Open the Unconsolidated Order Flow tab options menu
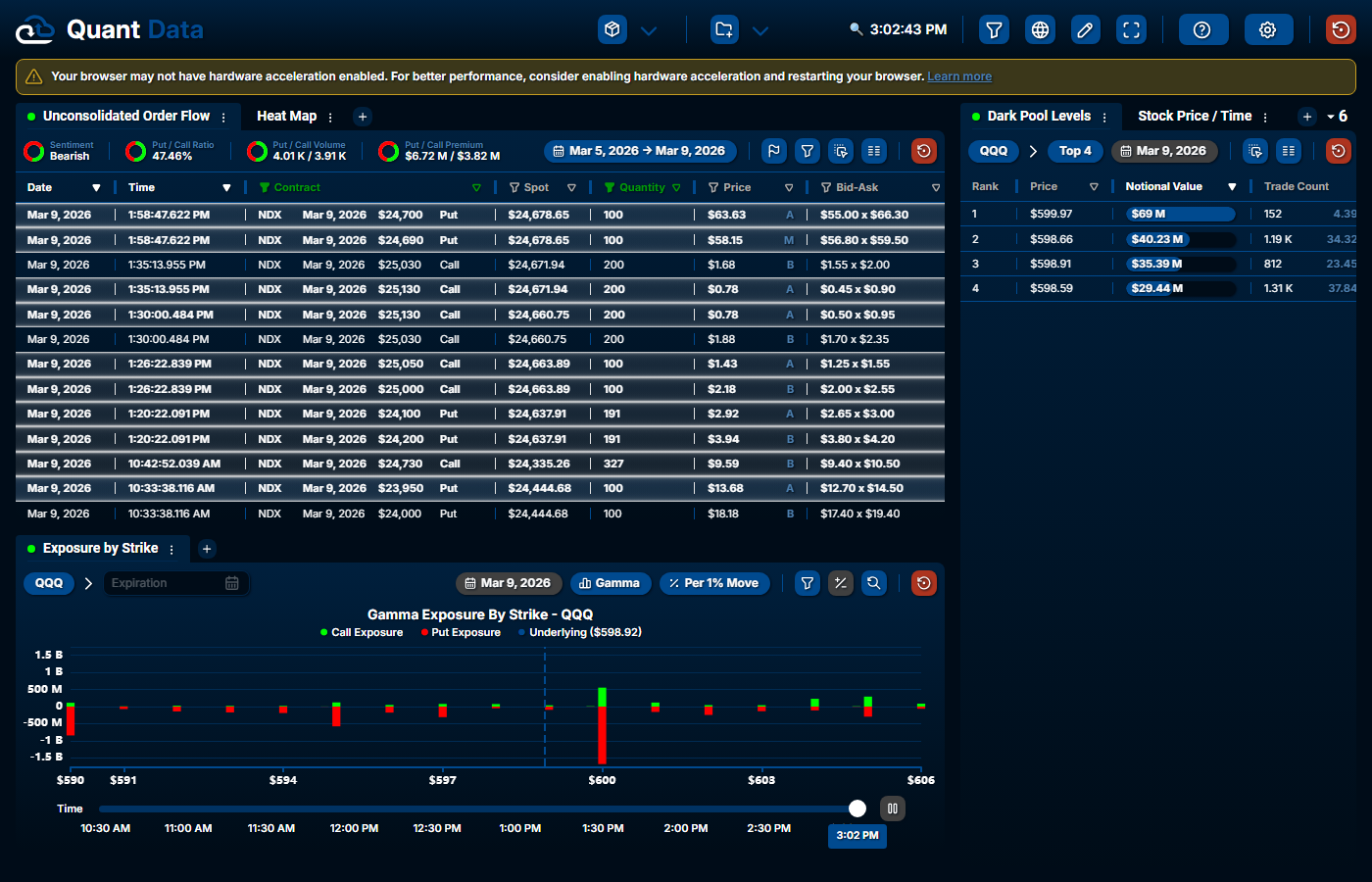 [223, 118]
